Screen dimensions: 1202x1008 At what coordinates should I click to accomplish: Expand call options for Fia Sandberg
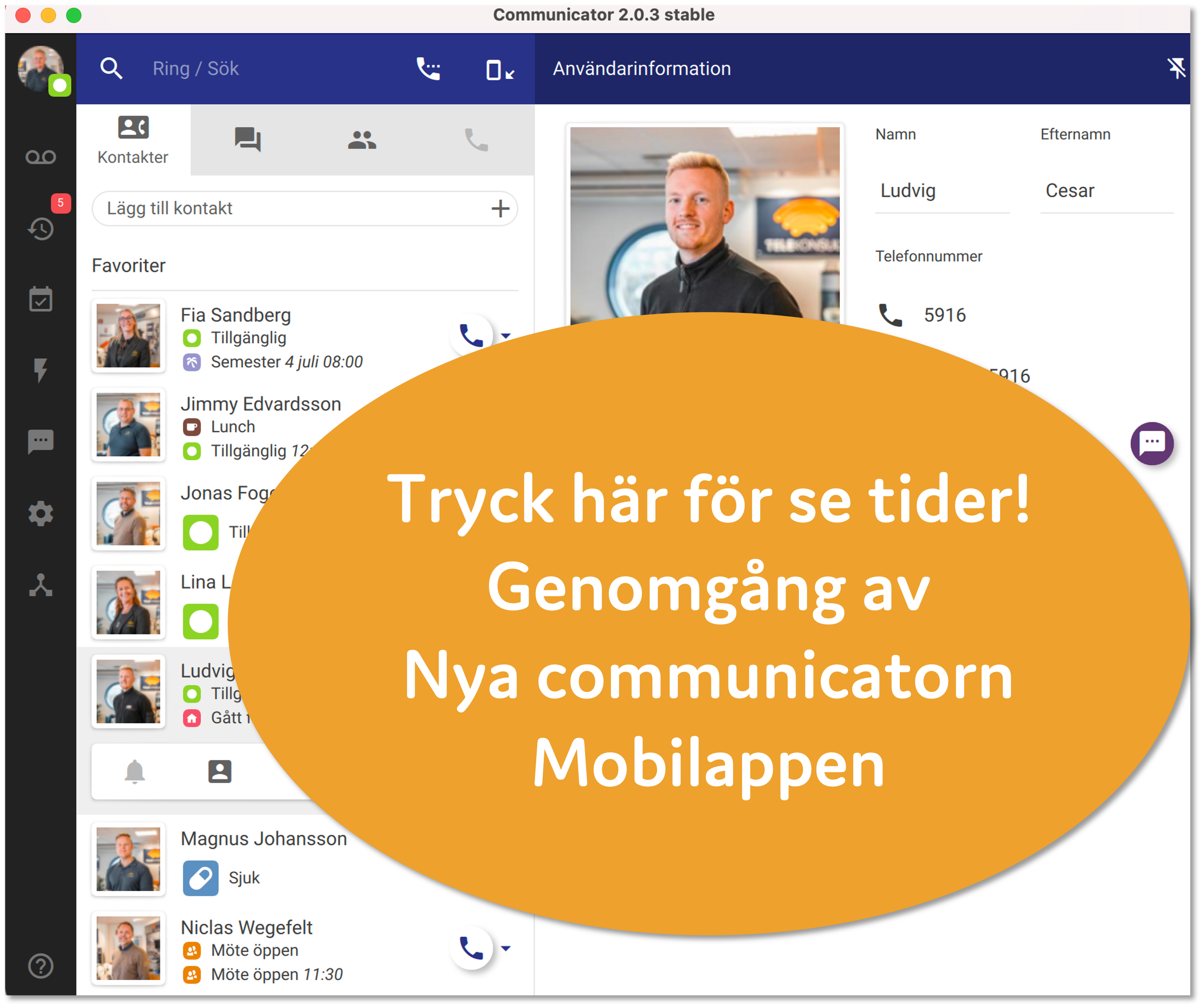pos(506,336)
